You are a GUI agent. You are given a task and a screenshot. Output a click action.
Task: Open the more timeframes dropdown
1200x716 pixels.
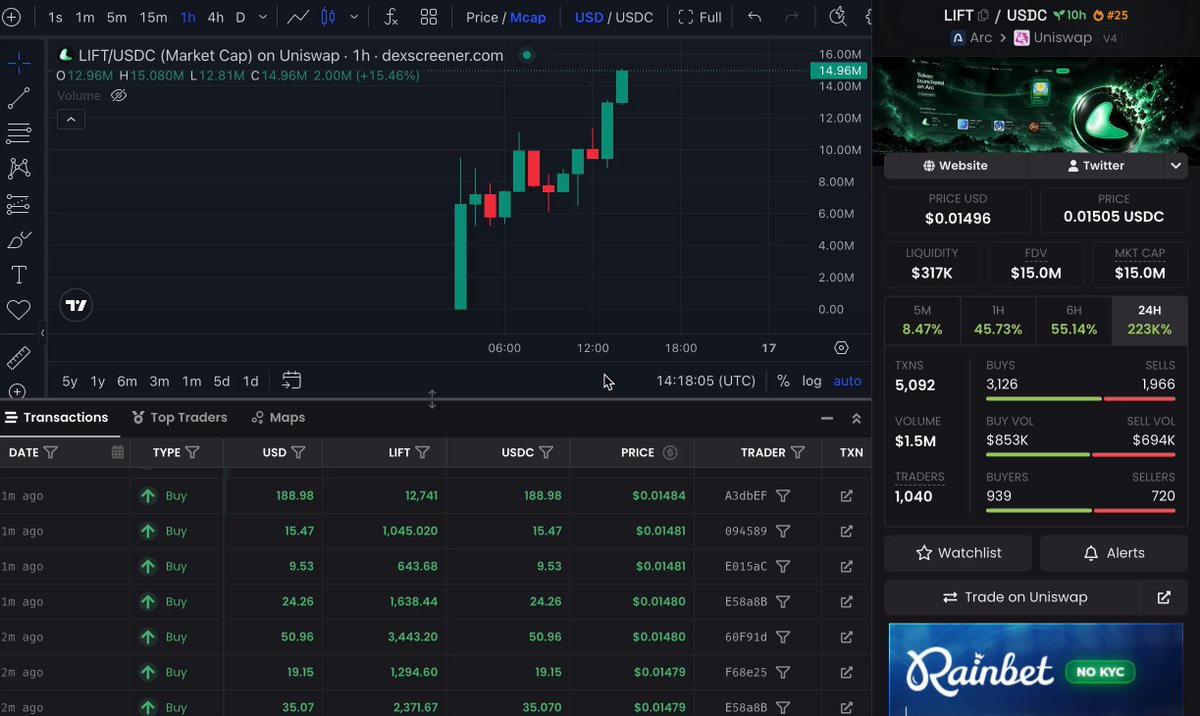262,17
